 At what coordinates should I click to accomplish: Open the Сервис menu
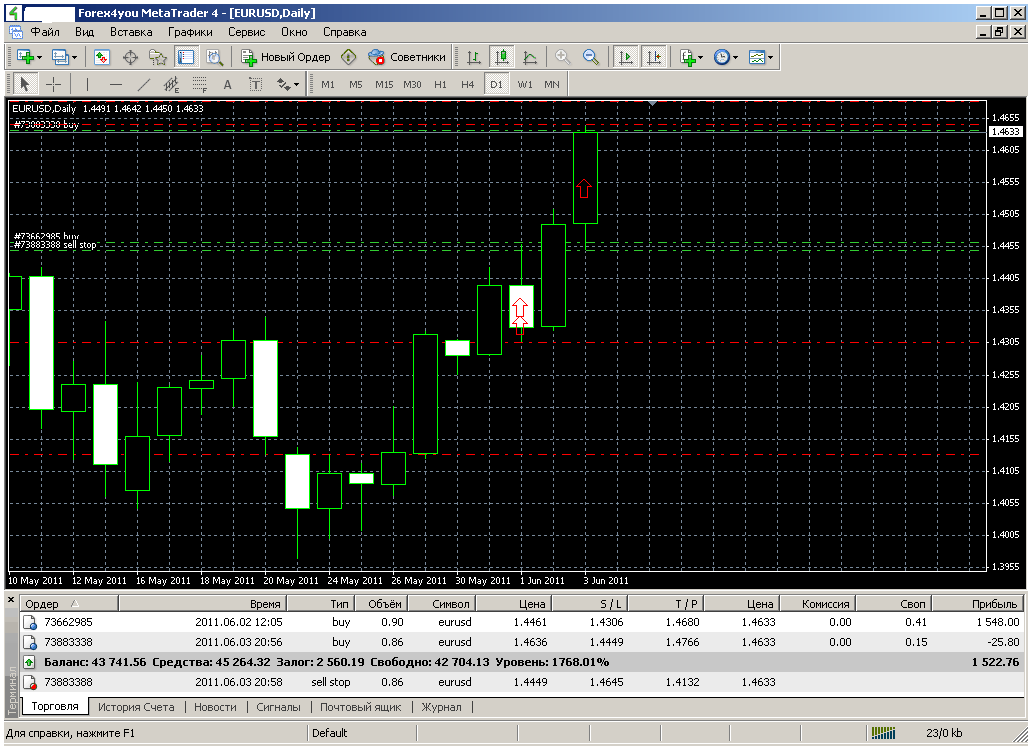(x=246, y=32)
